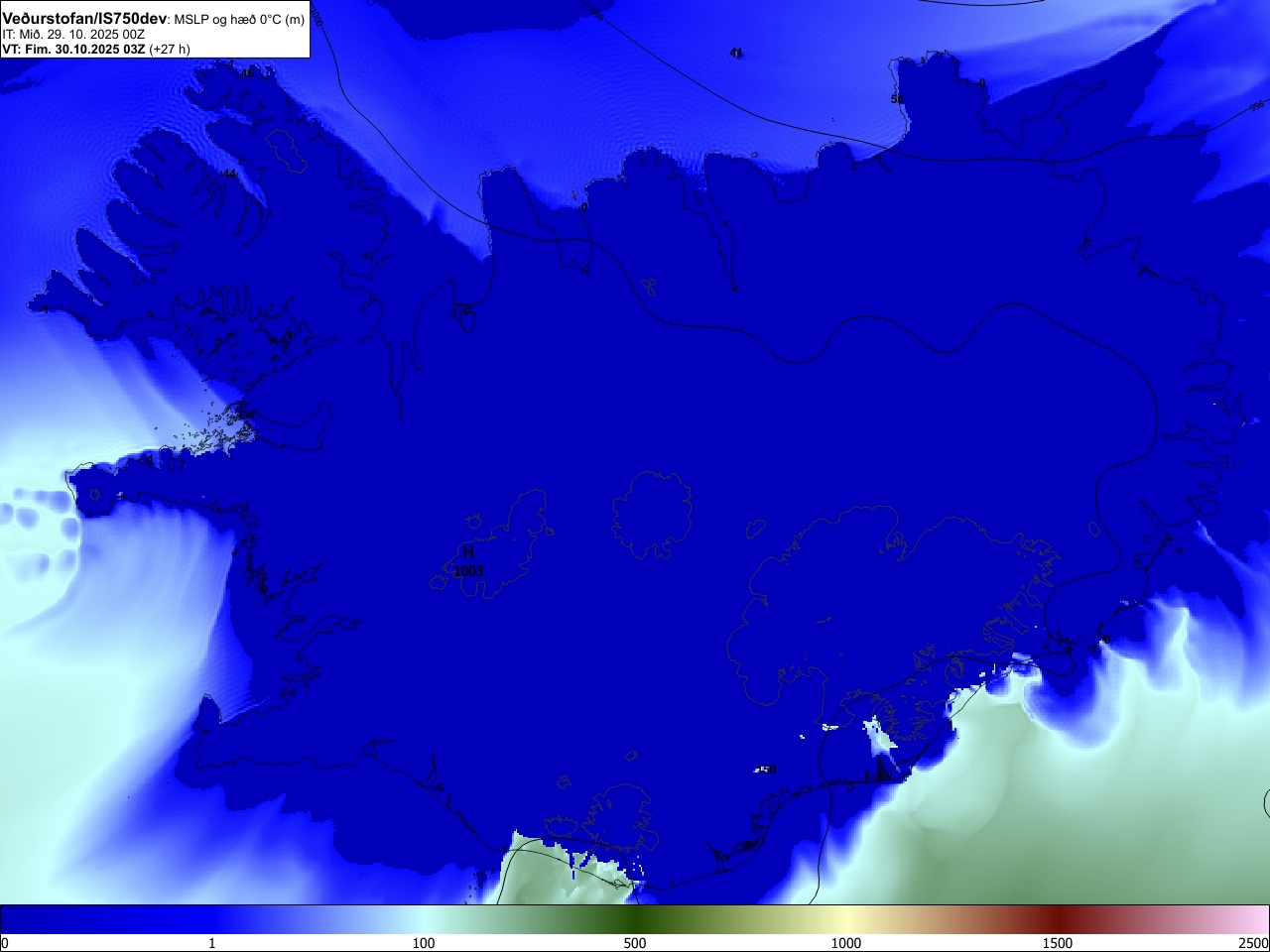Viewport: 1270px width, 952px height.
Task: Click the '(+27 h)' forecast offset text
Action: [170, 49]
